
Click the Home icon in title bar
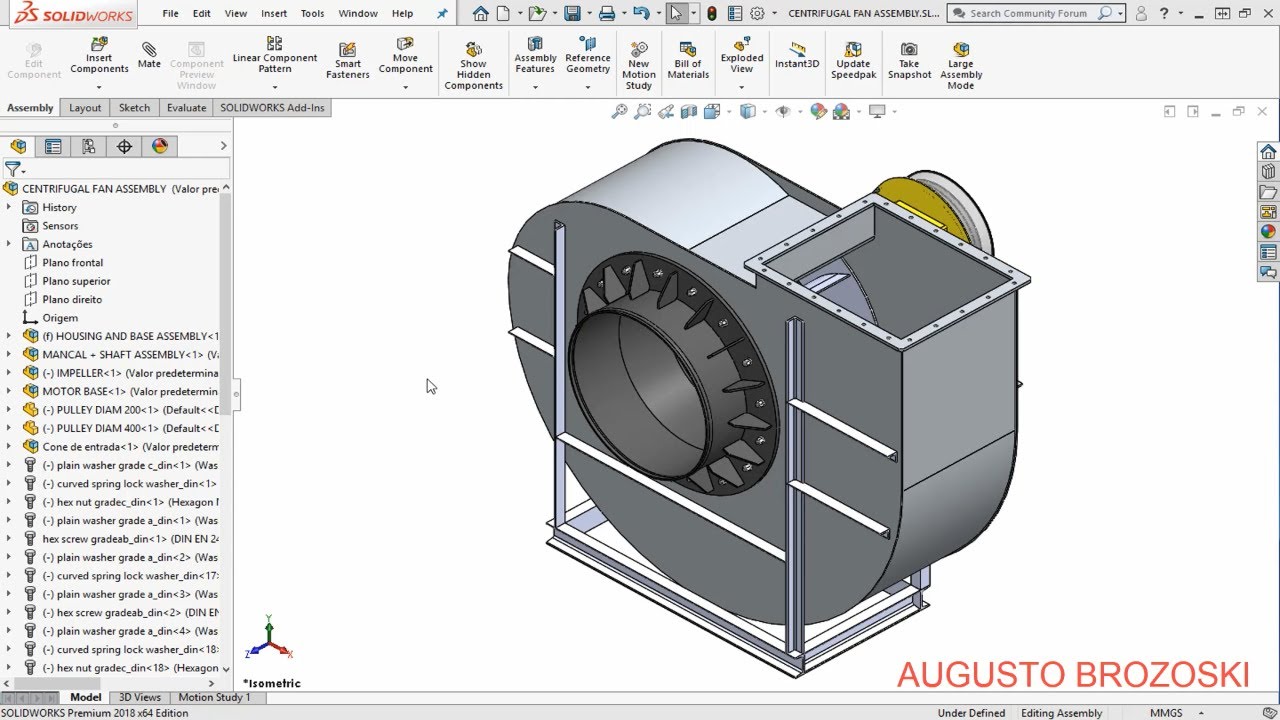[481, 13]
